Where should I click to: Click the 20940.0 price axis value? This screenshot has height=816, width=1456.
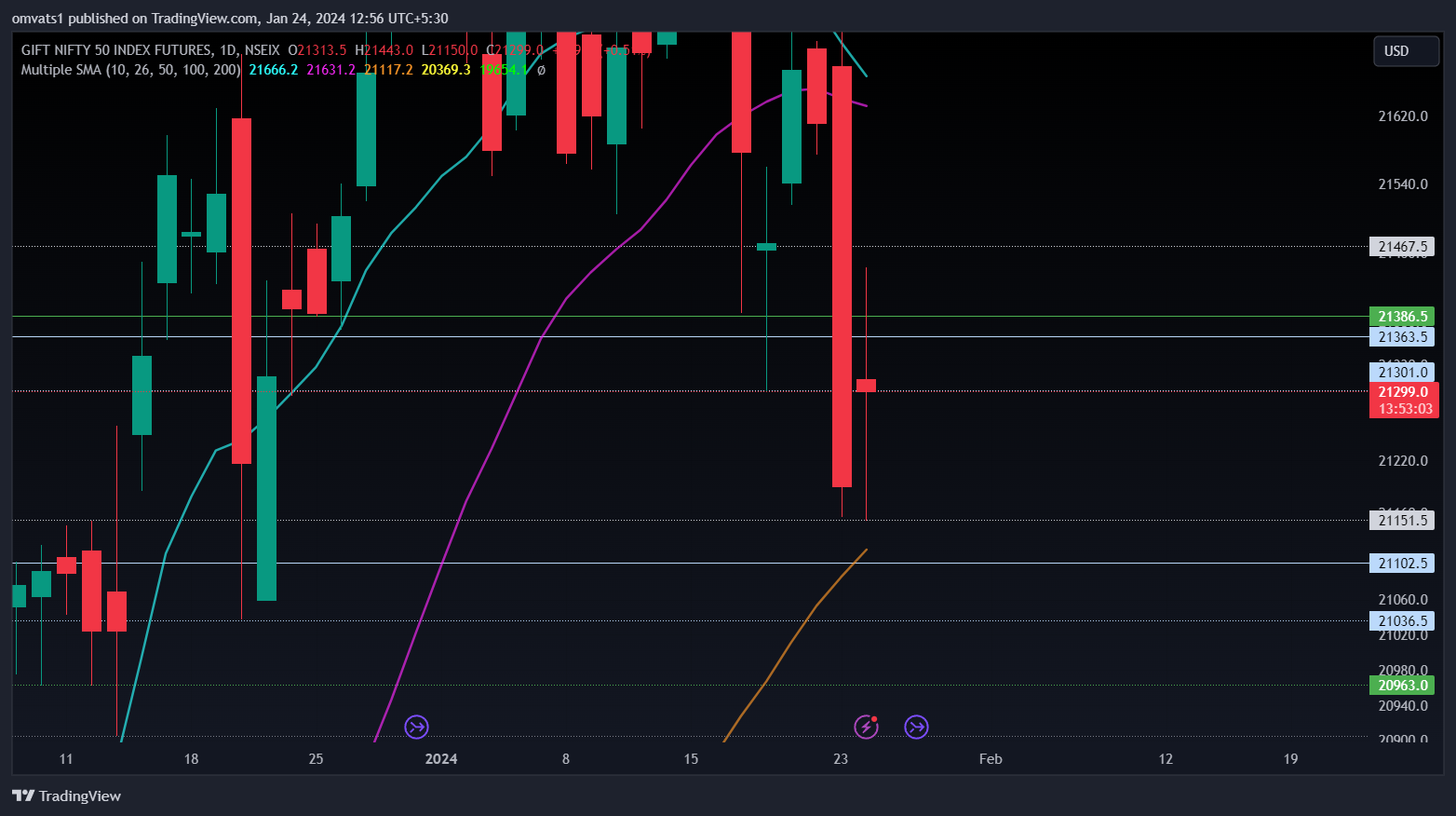point(1403,706)
